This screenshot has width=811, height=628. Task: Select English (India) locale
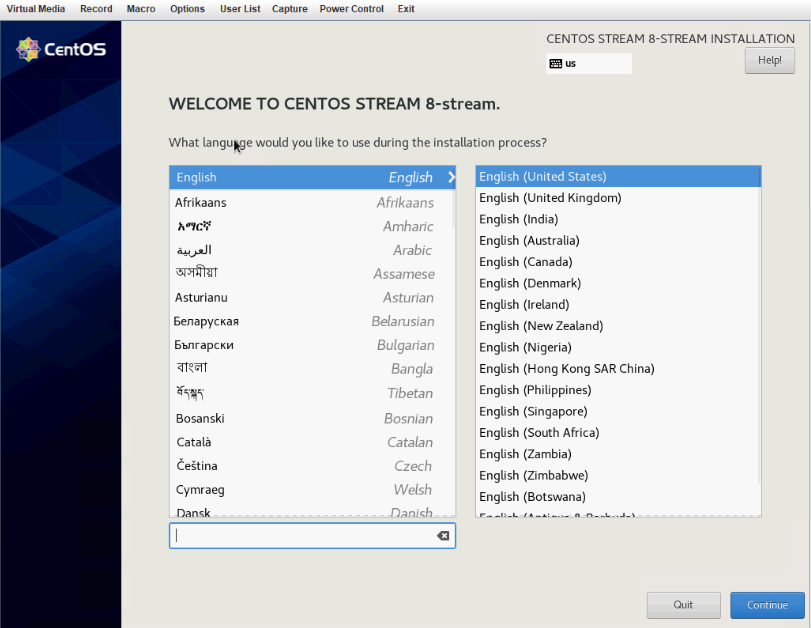coord(618,219)
